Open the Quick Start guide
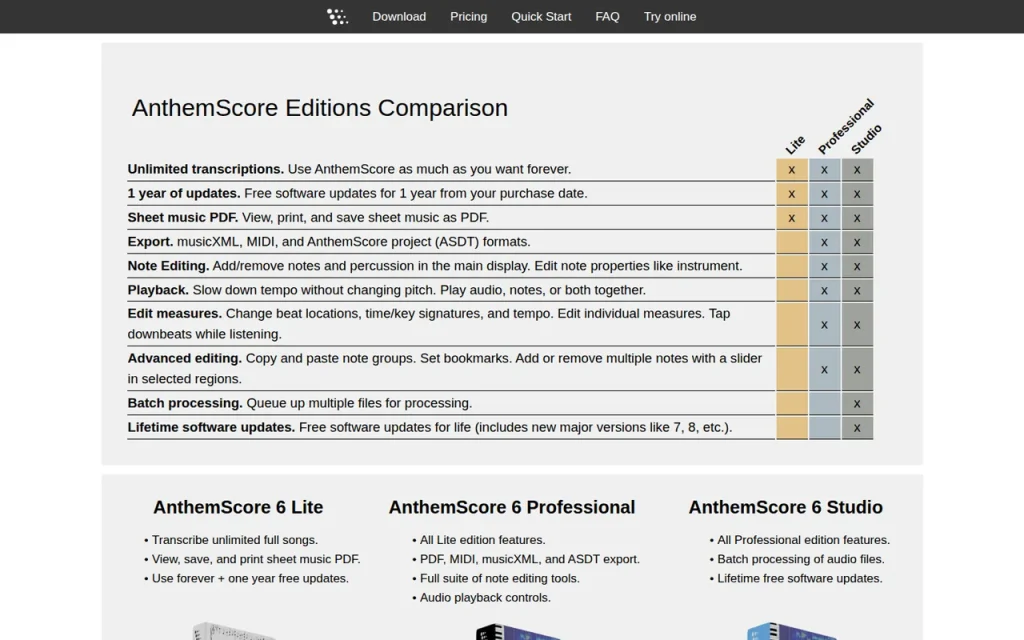This screenshot has height=640, width=1024. click(x=541, y=16)
